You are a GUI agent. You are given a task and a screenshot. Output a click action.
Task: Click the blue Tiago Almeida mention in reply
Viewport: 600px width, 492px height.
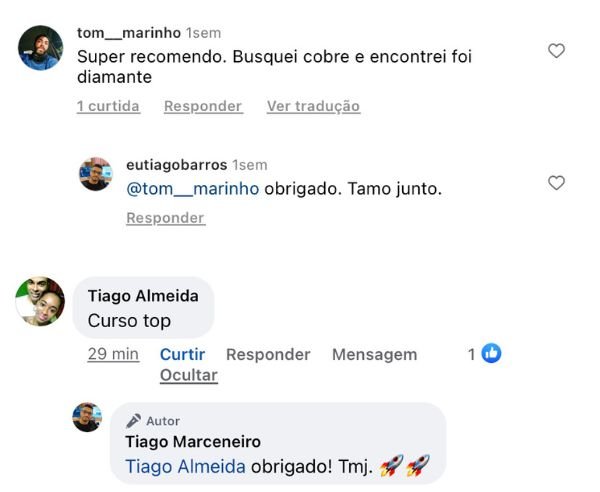point(186,467)
